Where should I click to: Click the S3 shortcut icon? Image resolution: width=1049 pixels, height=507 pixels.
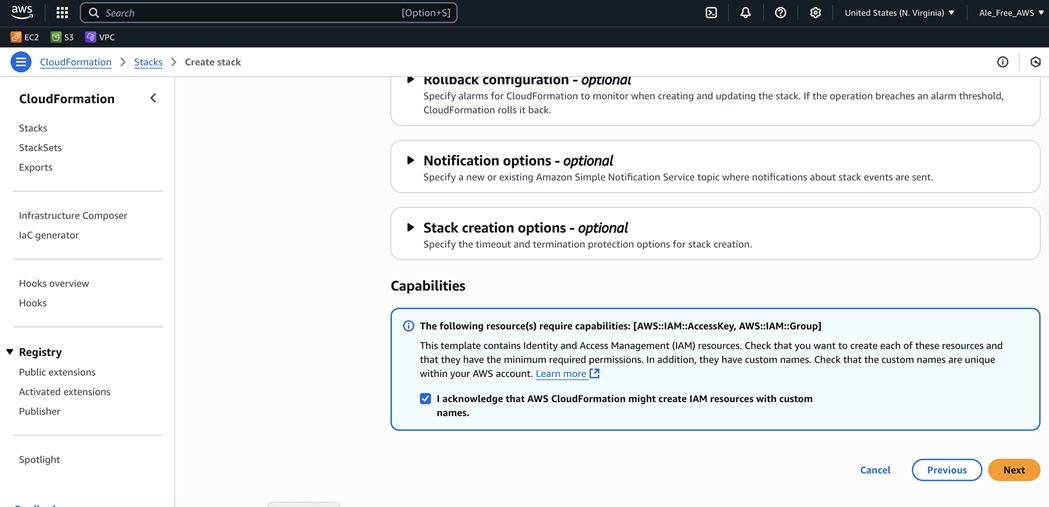[x=56, y=37]
